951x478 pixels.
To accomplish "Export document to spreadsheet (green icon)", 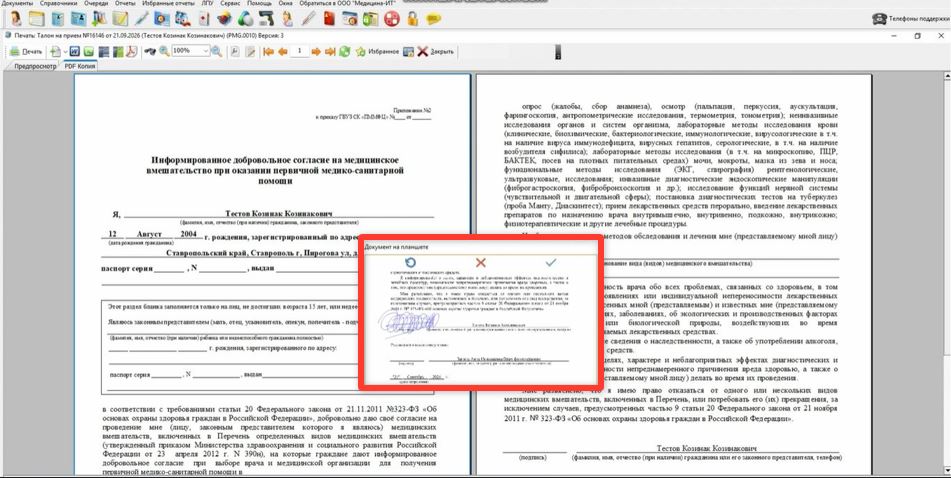I will (89, 52).
